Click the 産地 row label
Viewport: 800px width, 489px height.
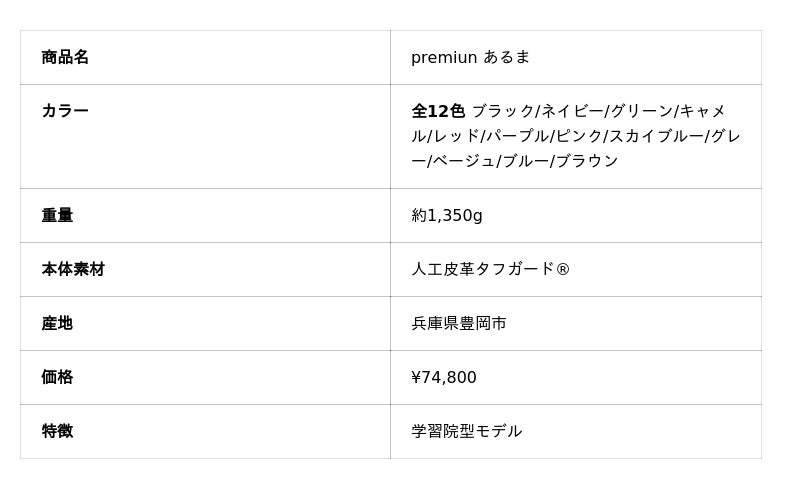click(x=57, y=323)
